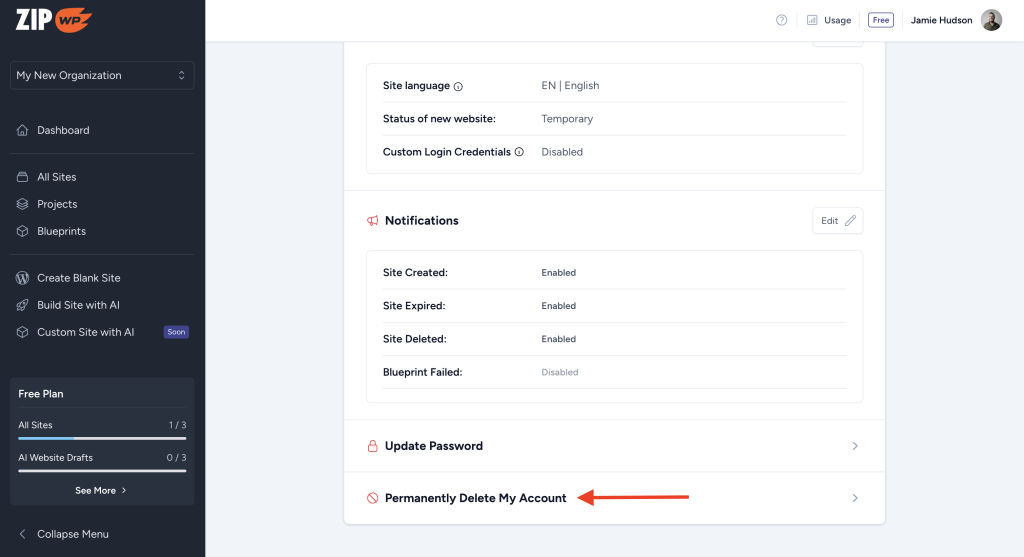The image size is (1024, 557).
Task: Click the ZipWP logo
Action: tap(54, 19)
